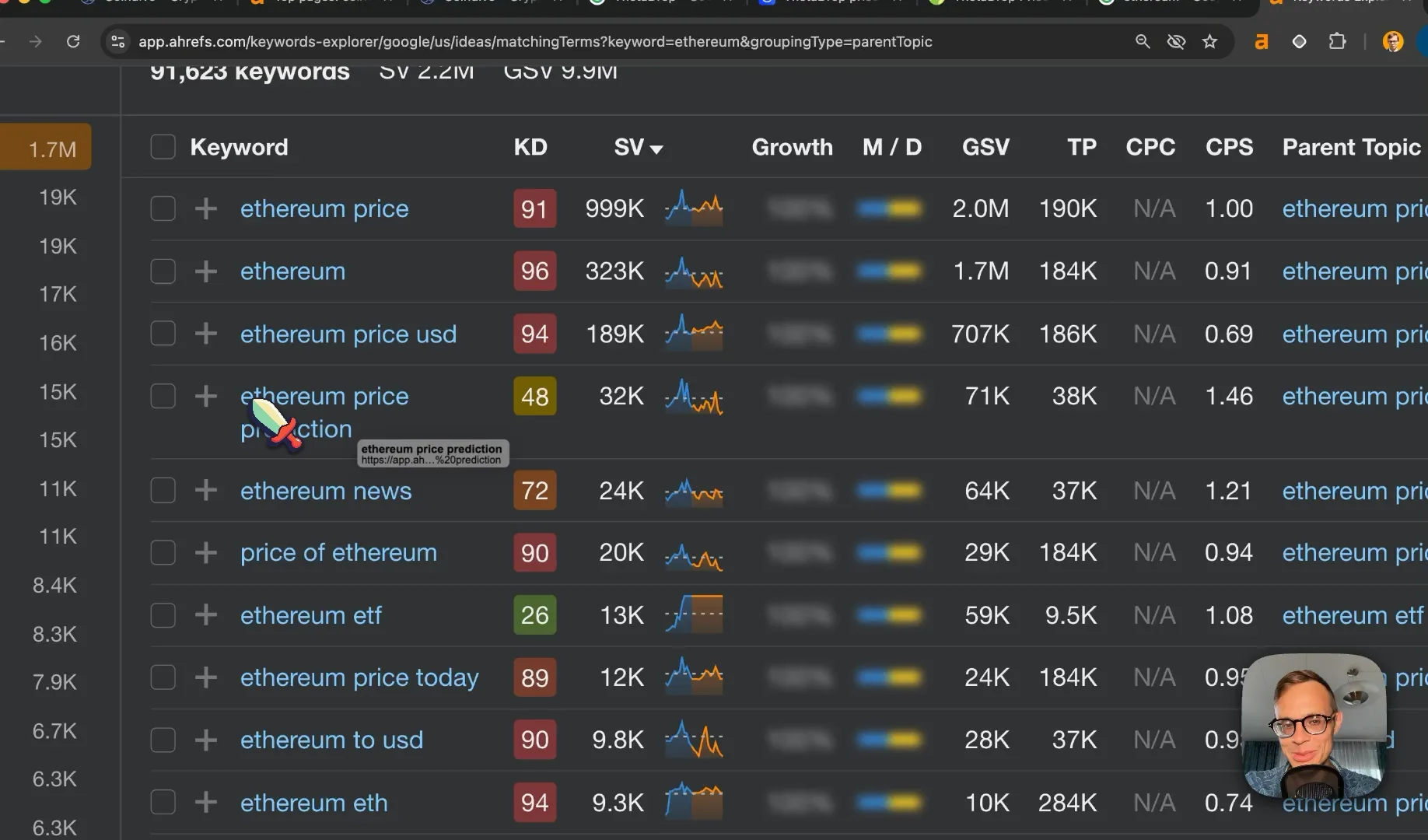Tick the select-all checkbox beside Keyword header
Screen dimensions: 1428x840
click(x=163, y=146)
